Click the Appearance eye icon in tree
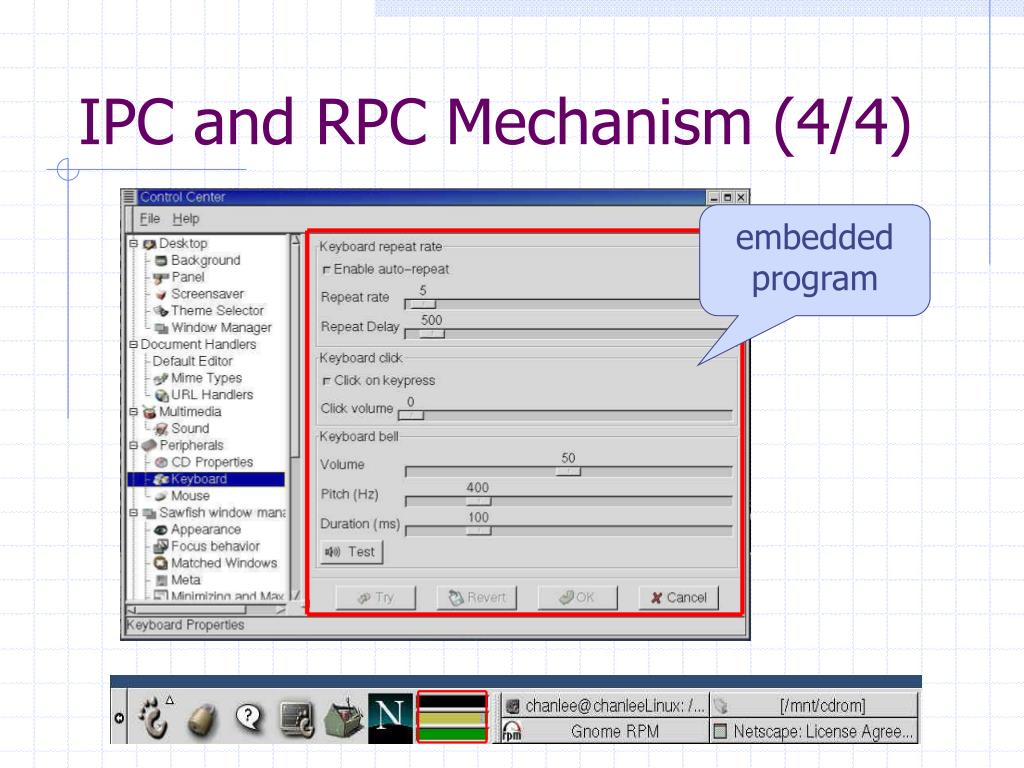 point(161,530)
